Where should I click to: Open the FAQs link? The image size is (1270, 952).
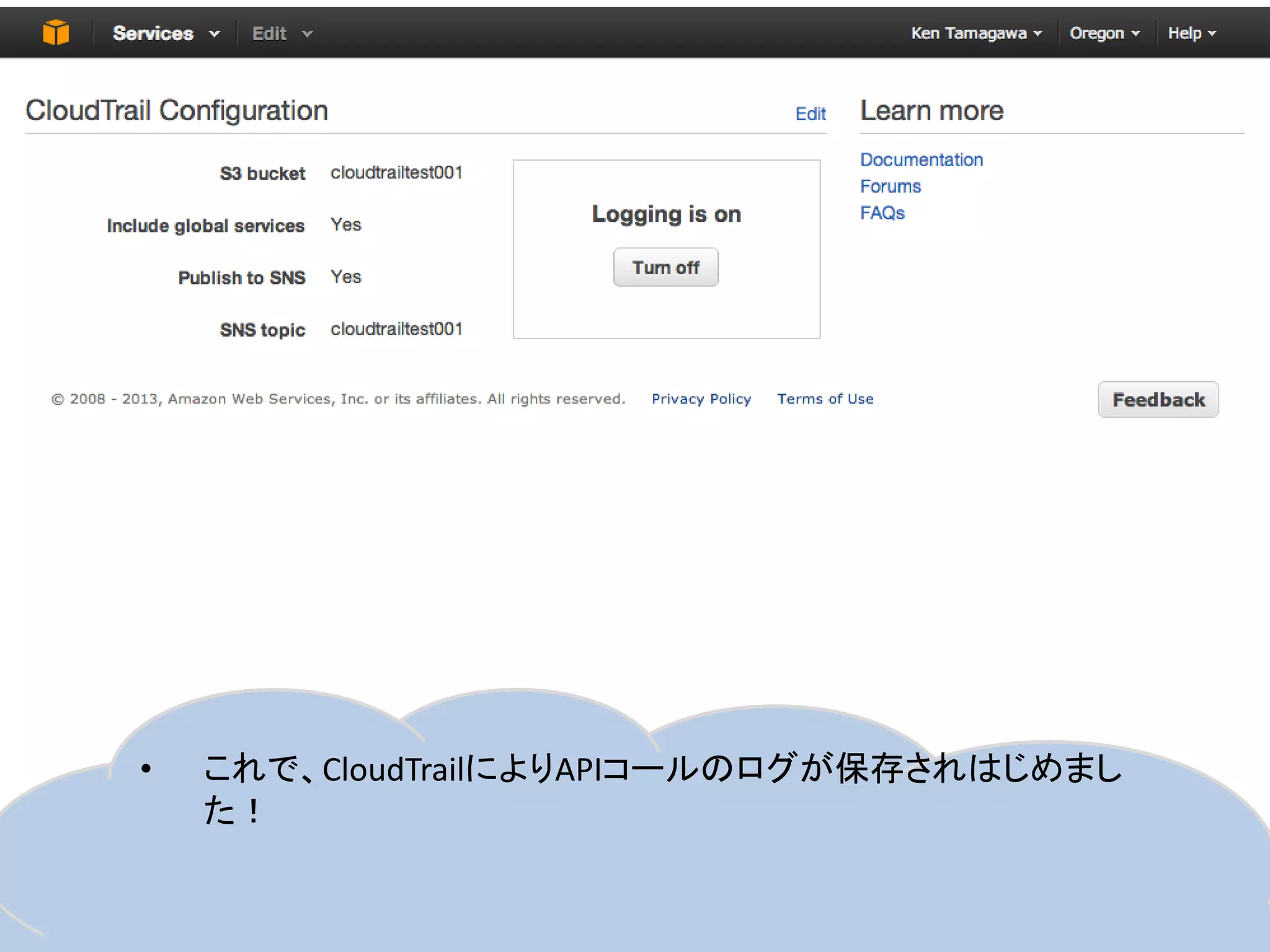(x=882, y=213)
